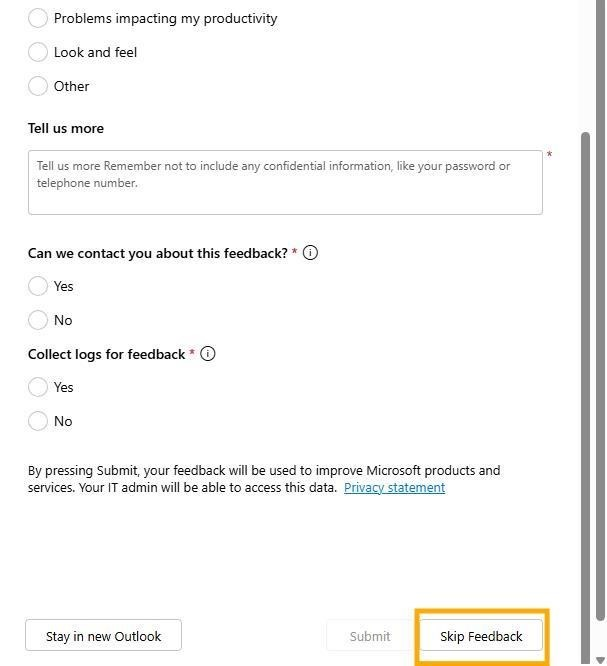Click the 'Stay in new Outlook' button

[103, 635]
